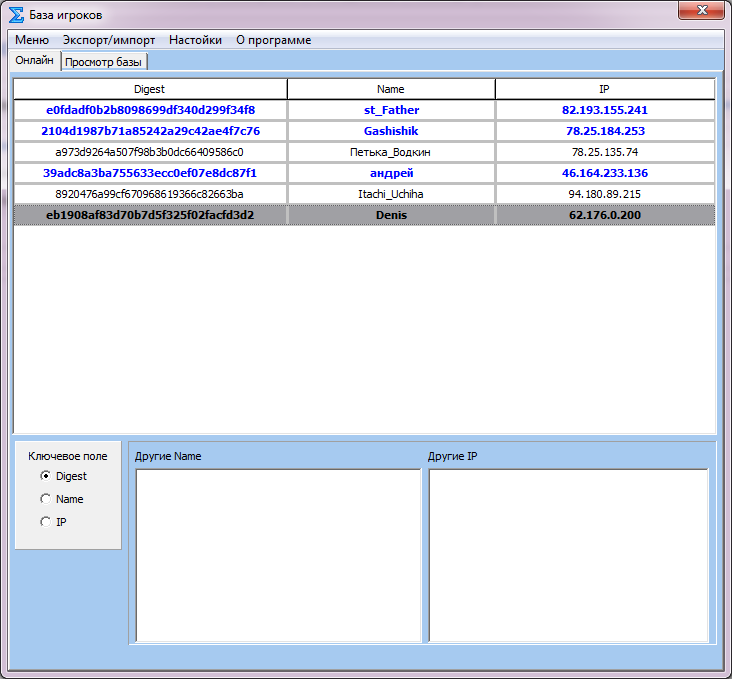Open the Меню menu
This screenshot has width=732, height=679.
tap(32, 40)
